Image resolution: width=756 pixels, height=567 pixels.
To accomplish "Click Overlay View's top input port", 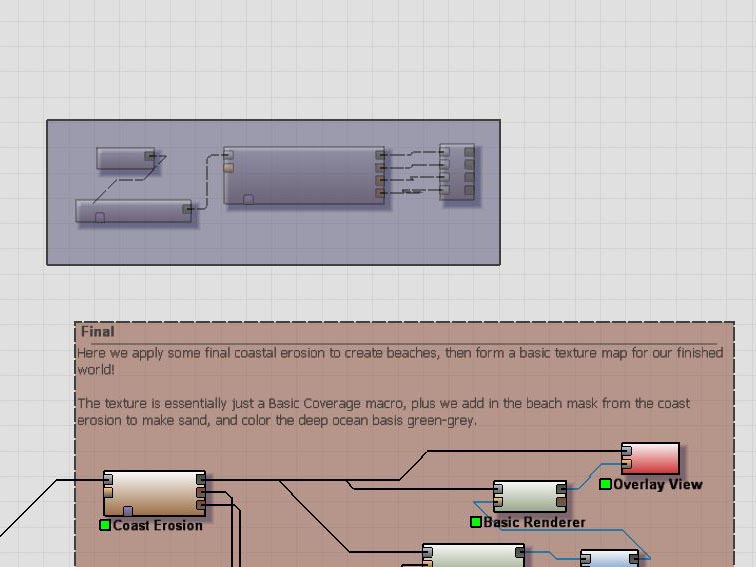I will point(626,452).
